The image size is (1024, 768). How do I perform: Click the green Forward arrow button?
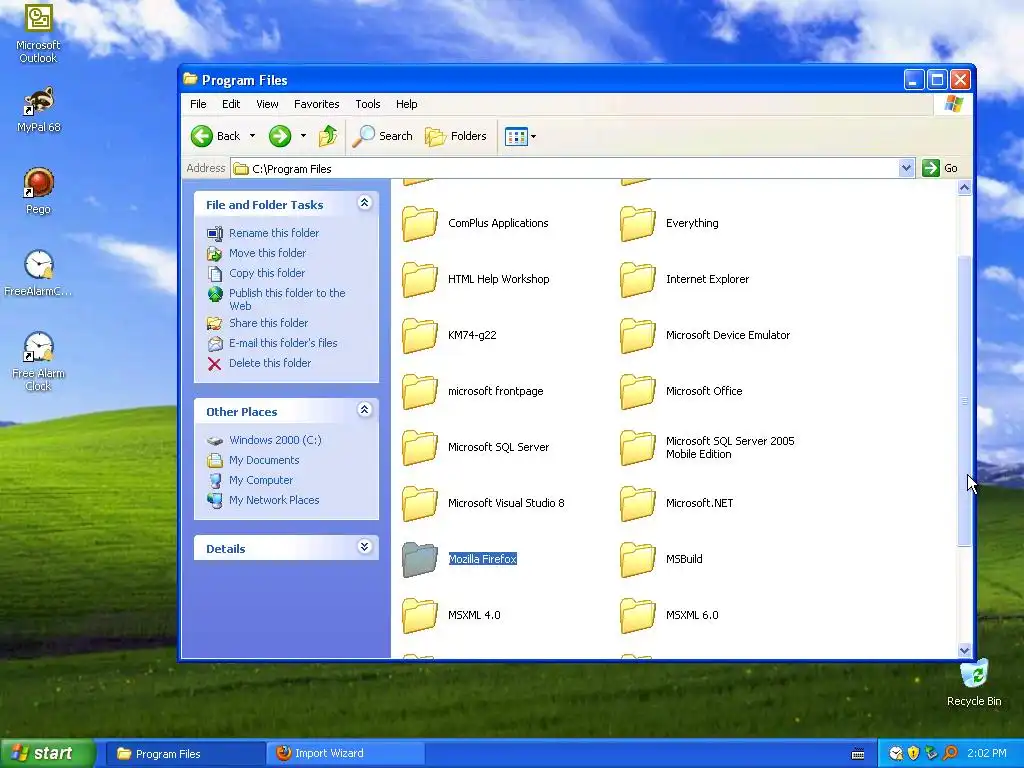[x=280, y=136]
